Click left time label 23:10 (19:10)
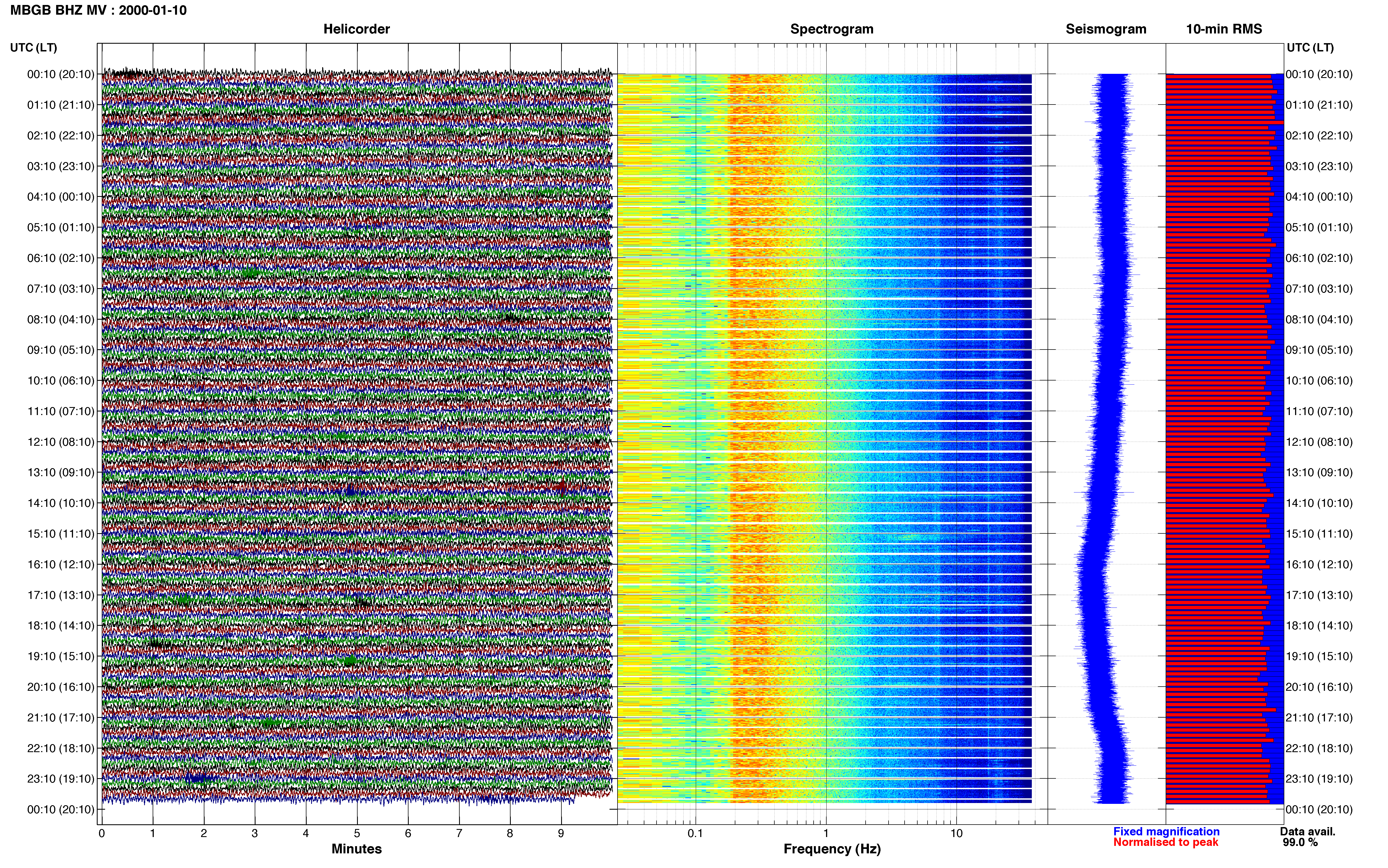 [60, 779]
